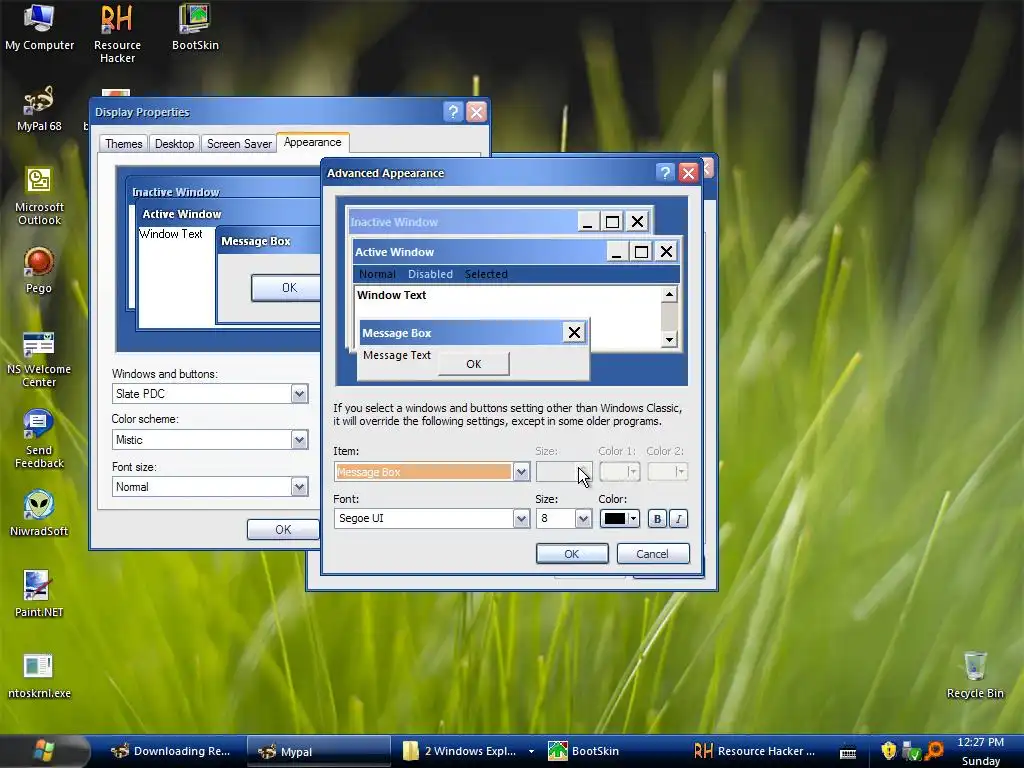Close the Advanced Appearance dialog
This screenshot has width=1024, height=768.
[688, 172]
